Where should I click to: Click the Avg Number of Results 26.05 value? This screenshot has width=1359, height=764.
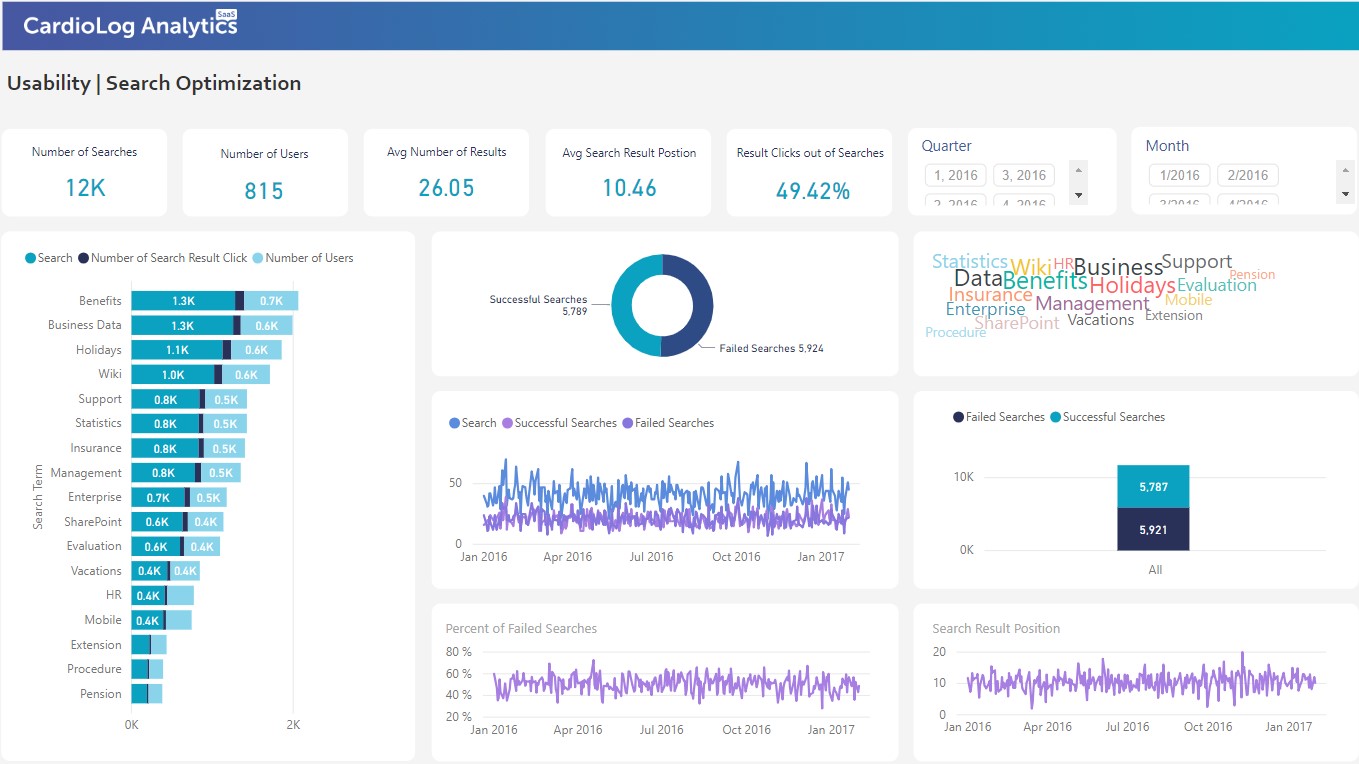[x=446, y=188]
